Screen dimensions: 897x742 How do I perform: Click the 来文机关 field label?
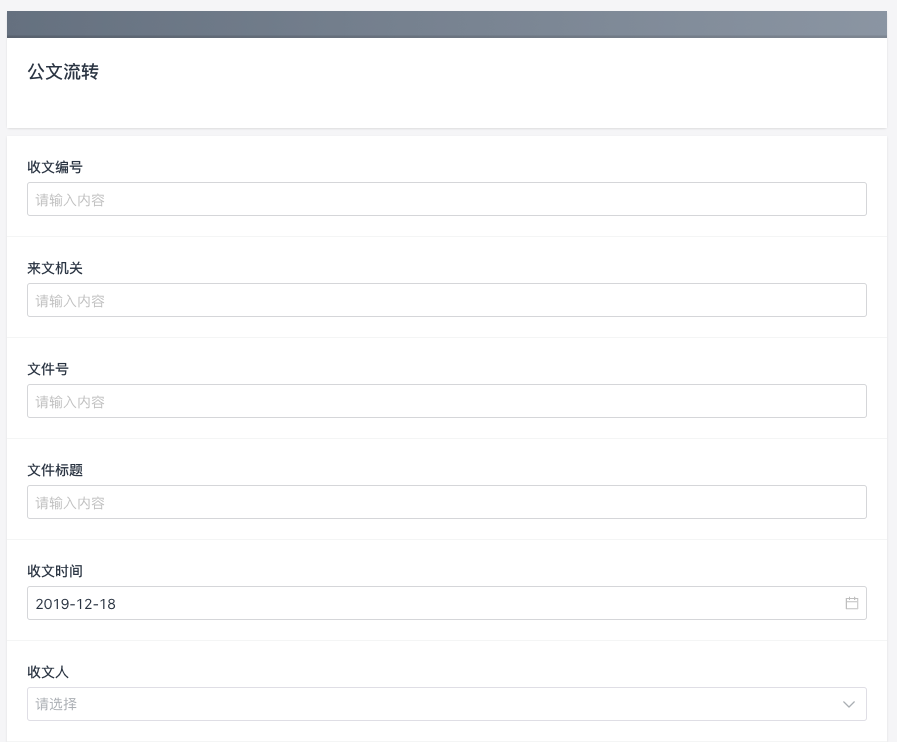pos(55,268)
